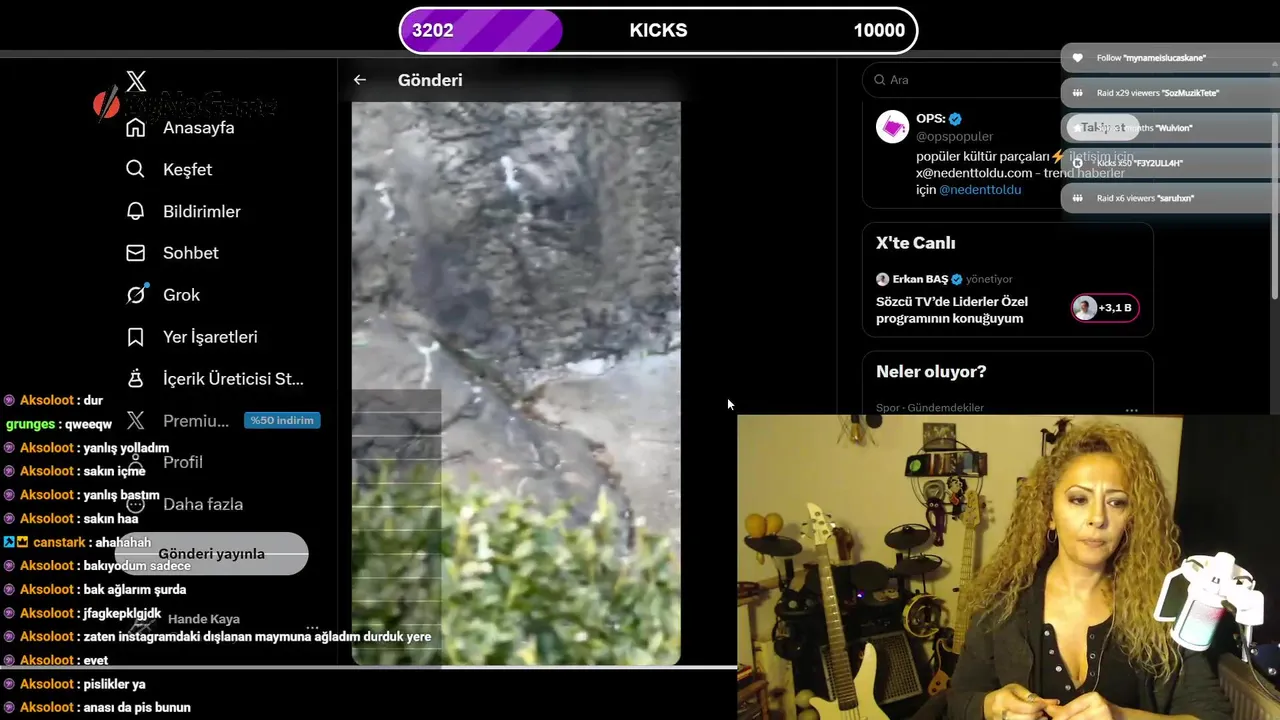1280x720 pixels.
Task: Open the @nedenttoldu mention link
Action: coord(980,189)
